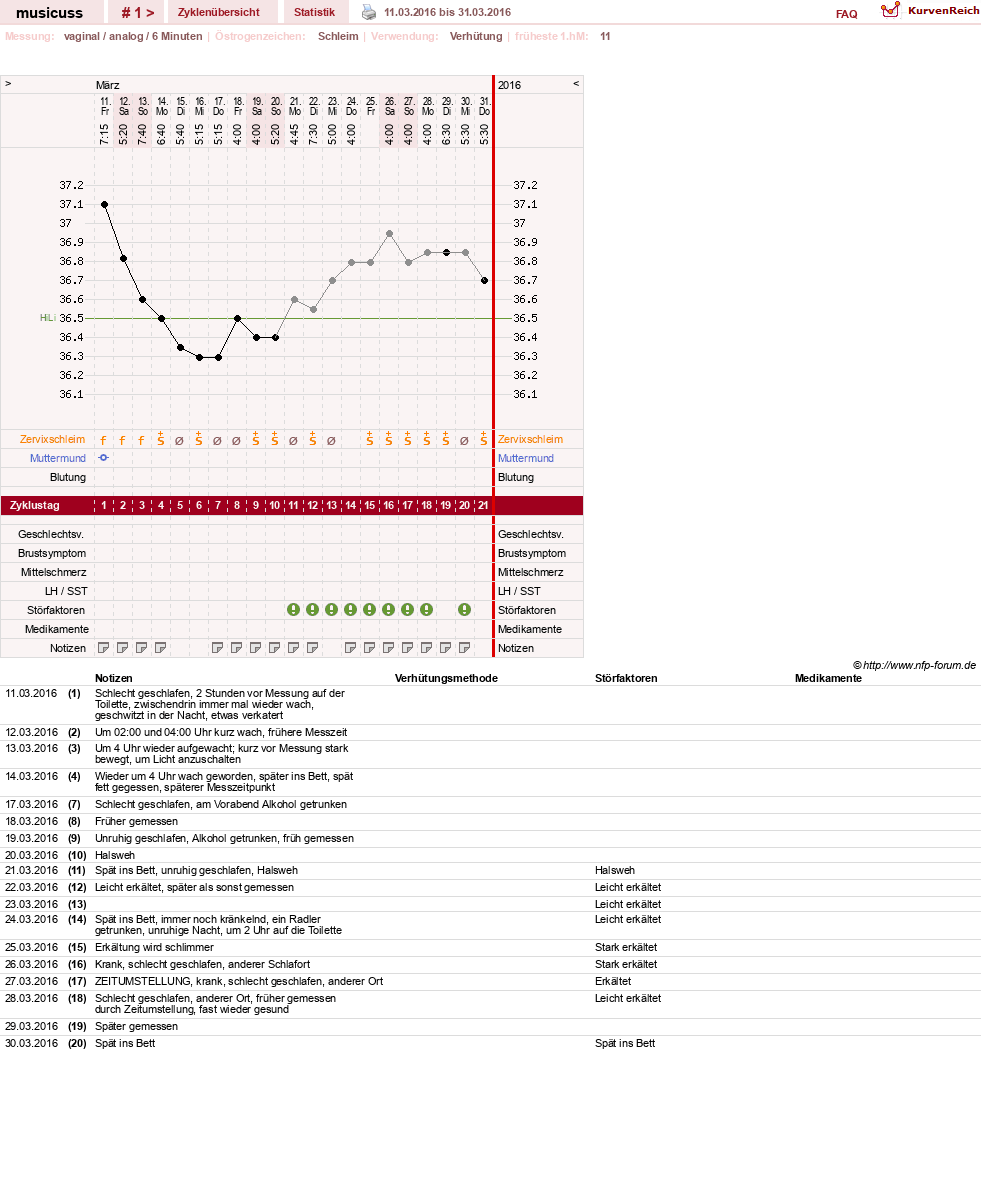Click the note text 'Früher gemessen'

pyautogui.click(x=136, y=821)
